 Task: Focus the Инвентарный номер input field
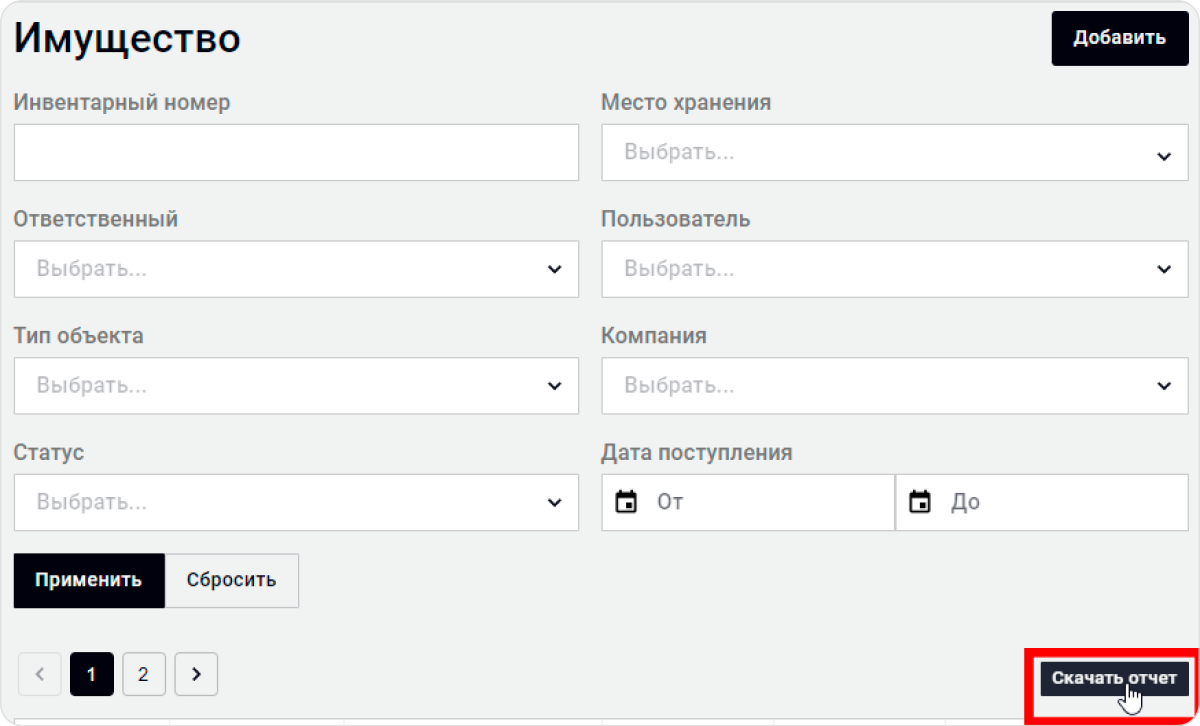coord(296,153)
